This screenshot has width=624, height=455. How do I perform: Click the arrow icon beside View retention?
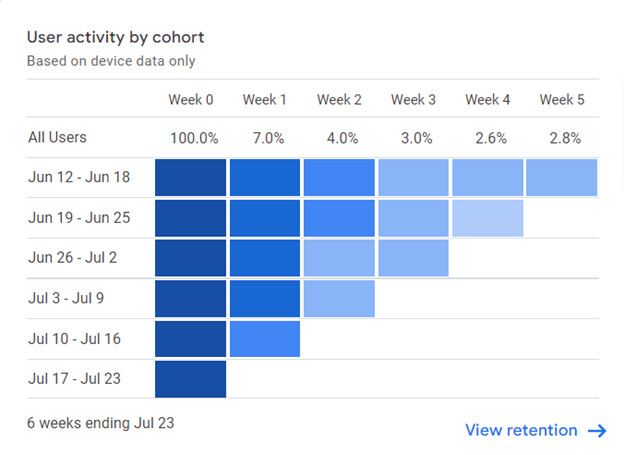pyautogui.click(x=597, y=430)
